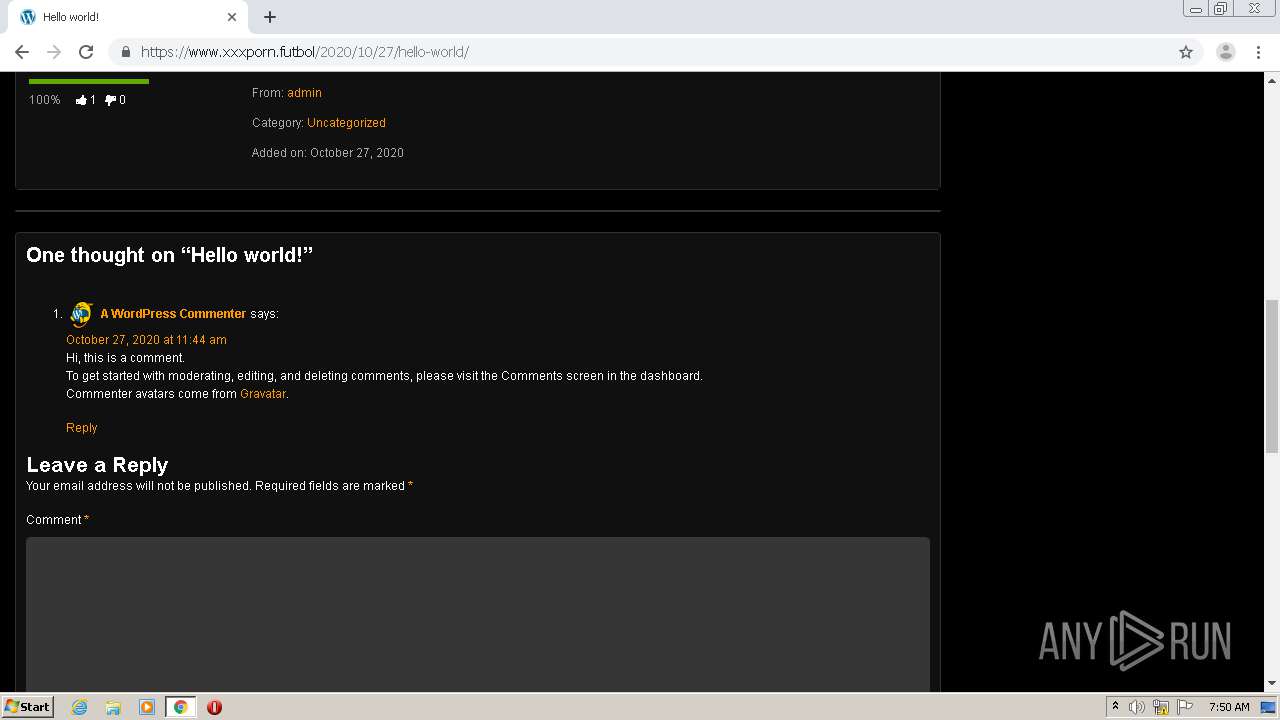Open the volume speaker tray icon
The width and height of the screenshot is (1280, 720).
tap(1137, 707)
